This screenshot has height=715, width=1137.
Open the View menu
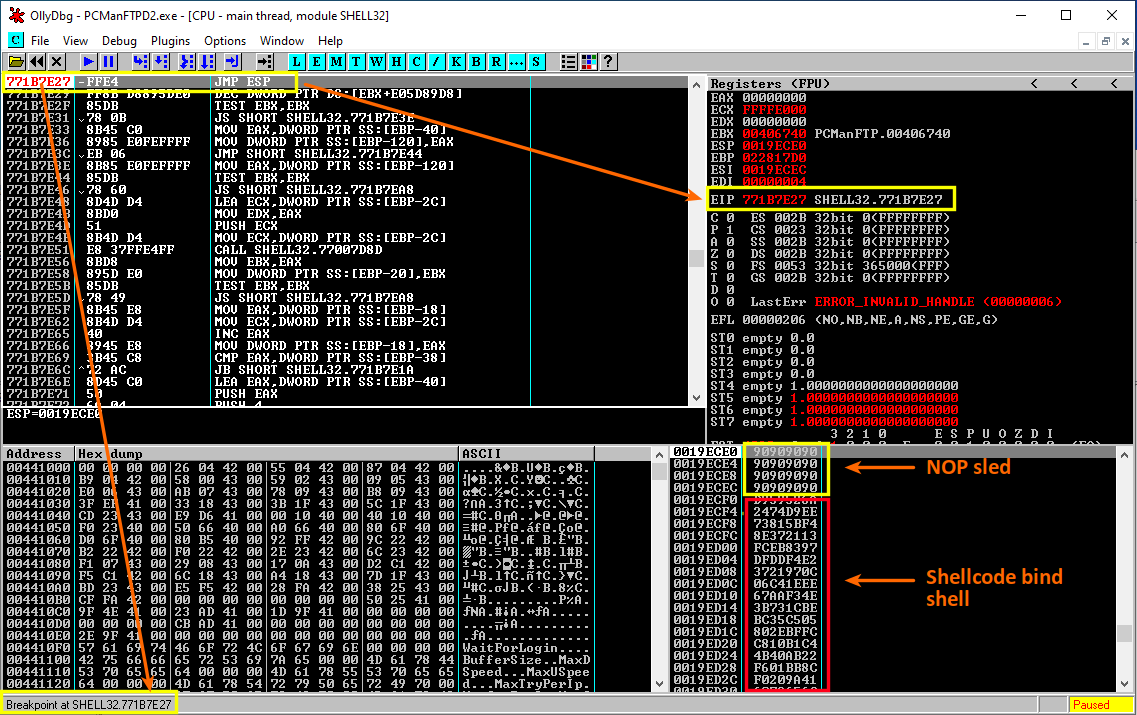(75, 41)
